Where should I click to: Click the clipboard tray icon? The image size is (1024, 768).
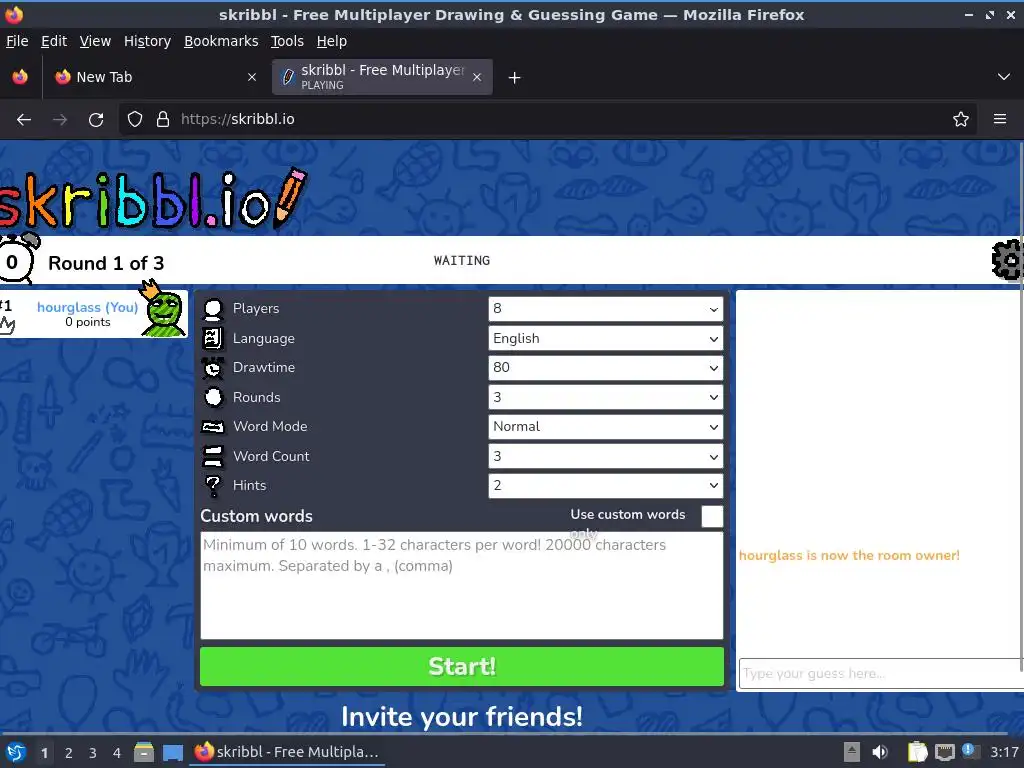[917, 752]
